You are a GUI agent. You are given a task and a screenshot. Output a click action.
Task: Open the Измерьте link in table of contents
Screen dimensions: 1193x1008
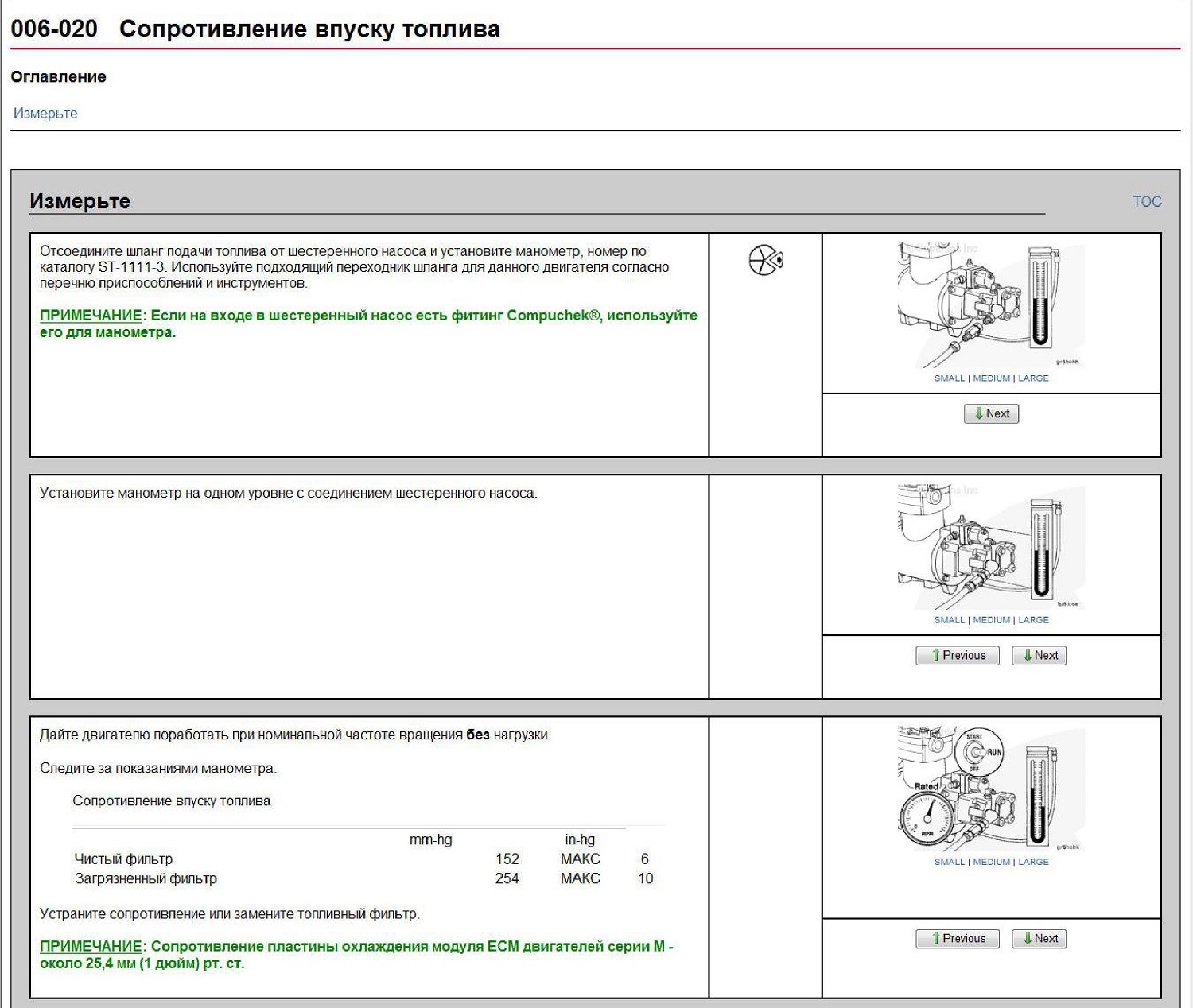tap(45, 113)
